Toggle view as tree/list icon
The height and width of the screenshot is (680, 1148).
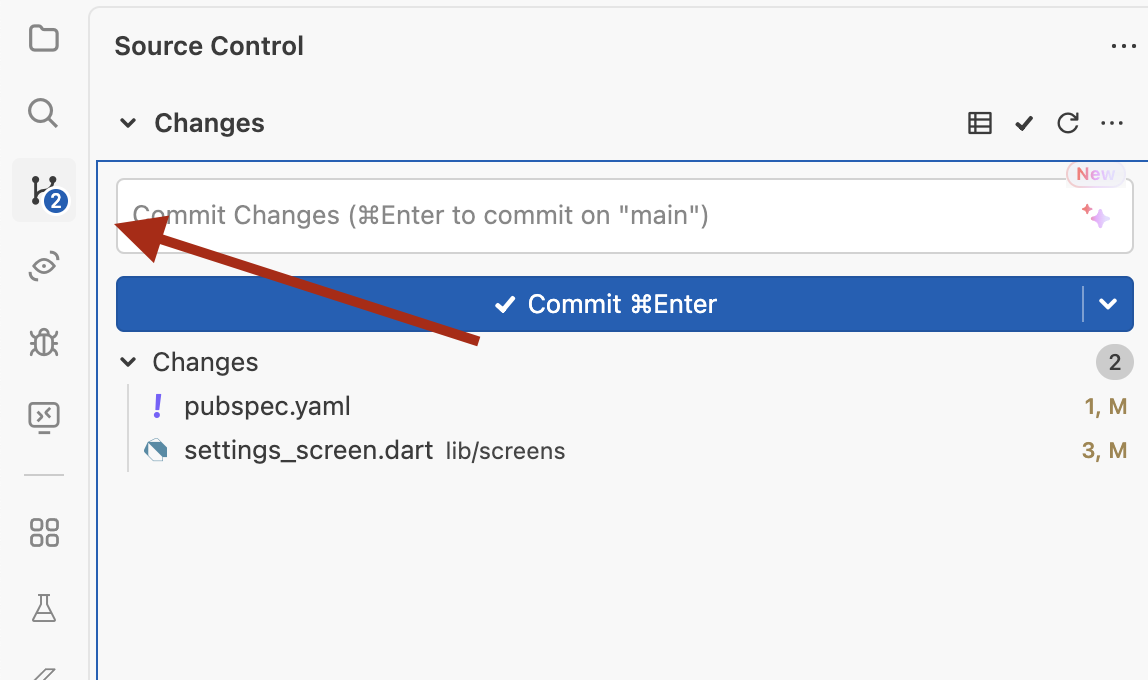click(x=980, y=123)
